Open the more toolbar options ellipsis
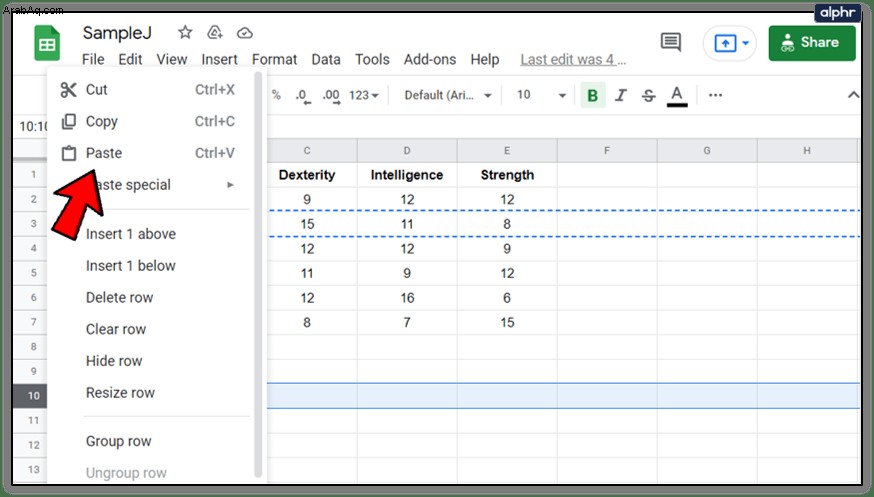Screen dimensions: 874x497 coord(715,95)
